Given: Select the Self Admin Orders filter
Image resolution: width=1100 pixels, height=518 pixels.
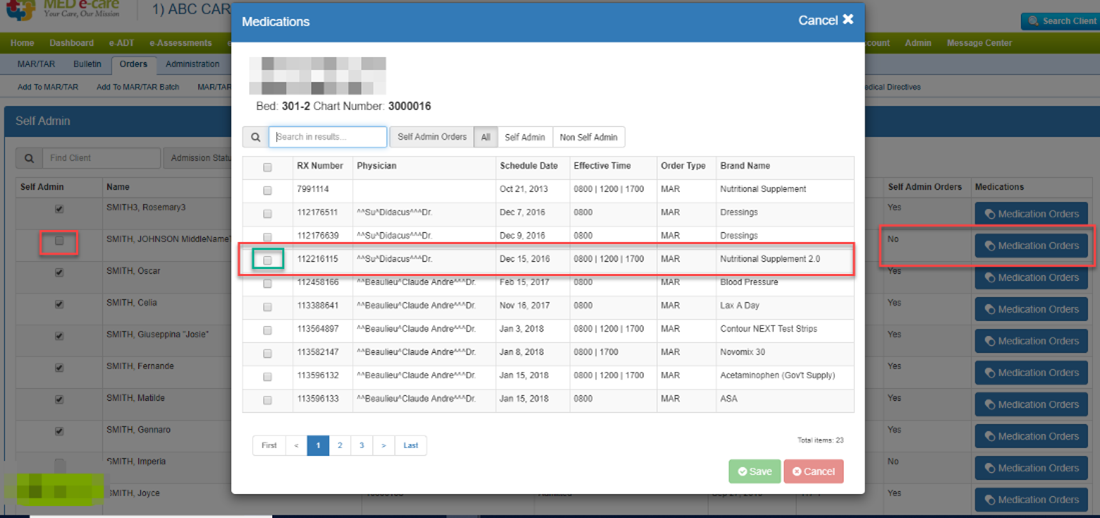Looking at the screenshot, I should (x=432, y=137).
